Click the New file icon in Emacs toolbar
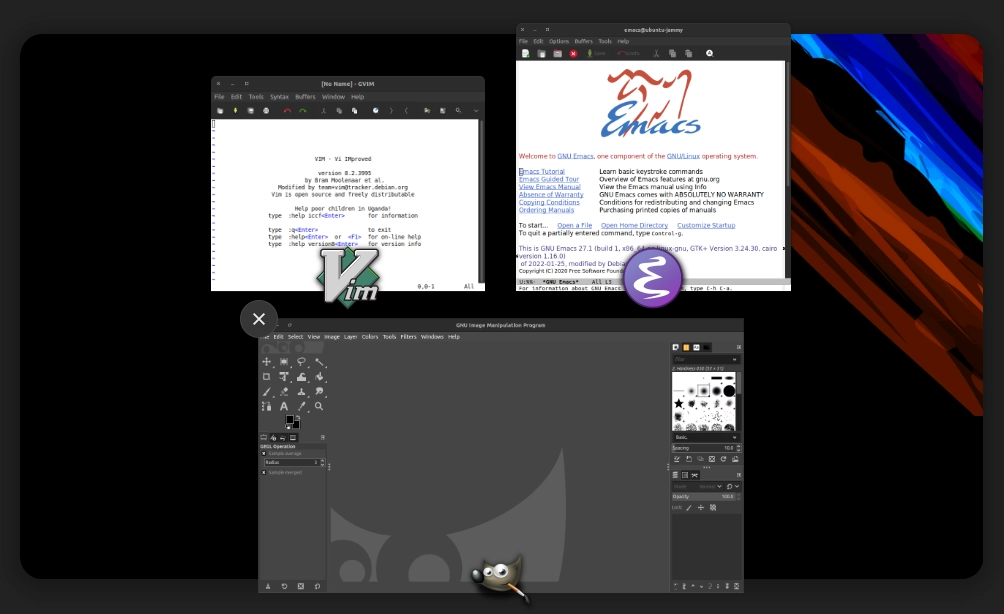This screenshot has width=1004, height=614. (526, 54)
